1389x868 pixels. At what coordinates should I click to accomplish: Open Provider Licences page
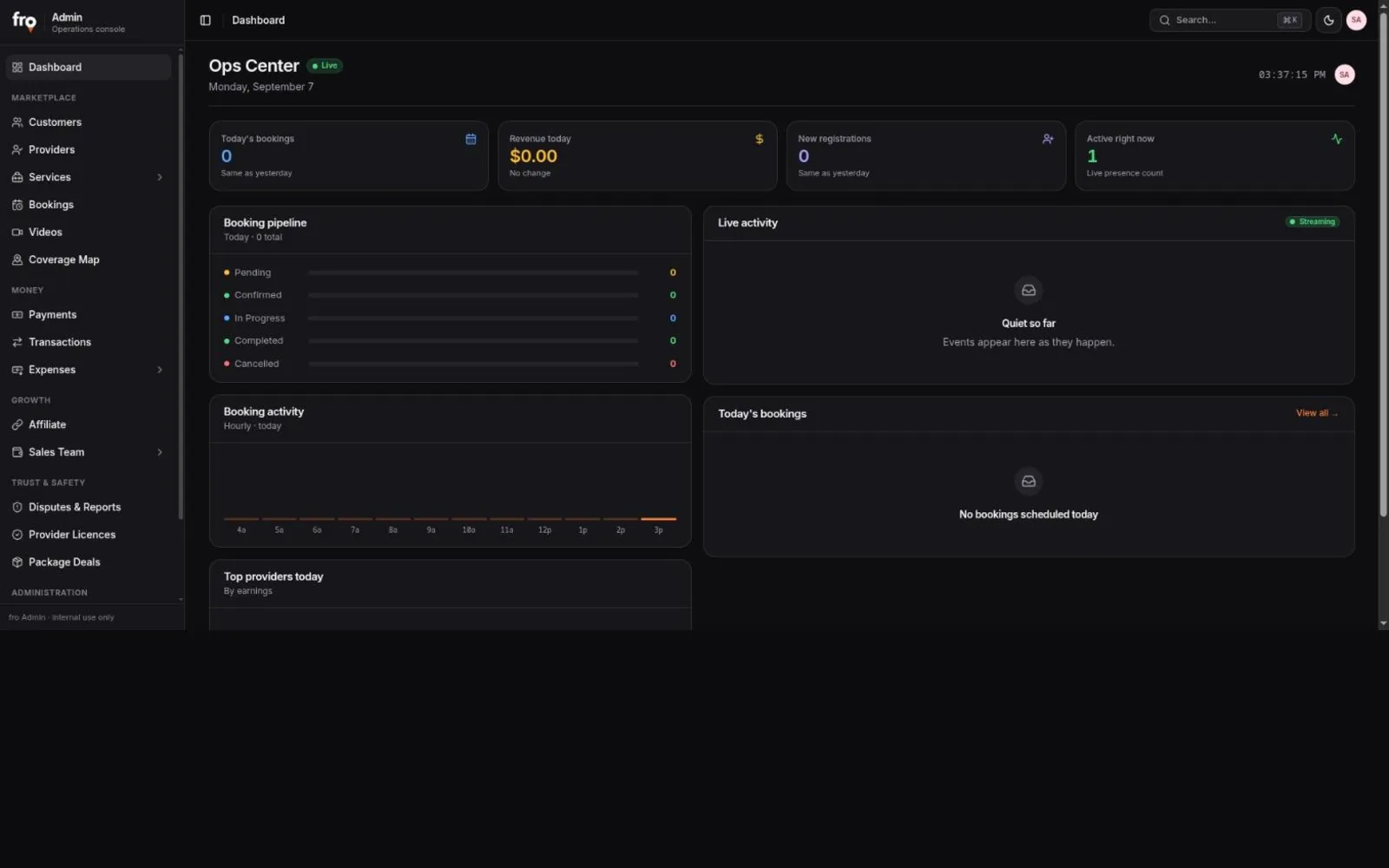click(x=89, y=535)
